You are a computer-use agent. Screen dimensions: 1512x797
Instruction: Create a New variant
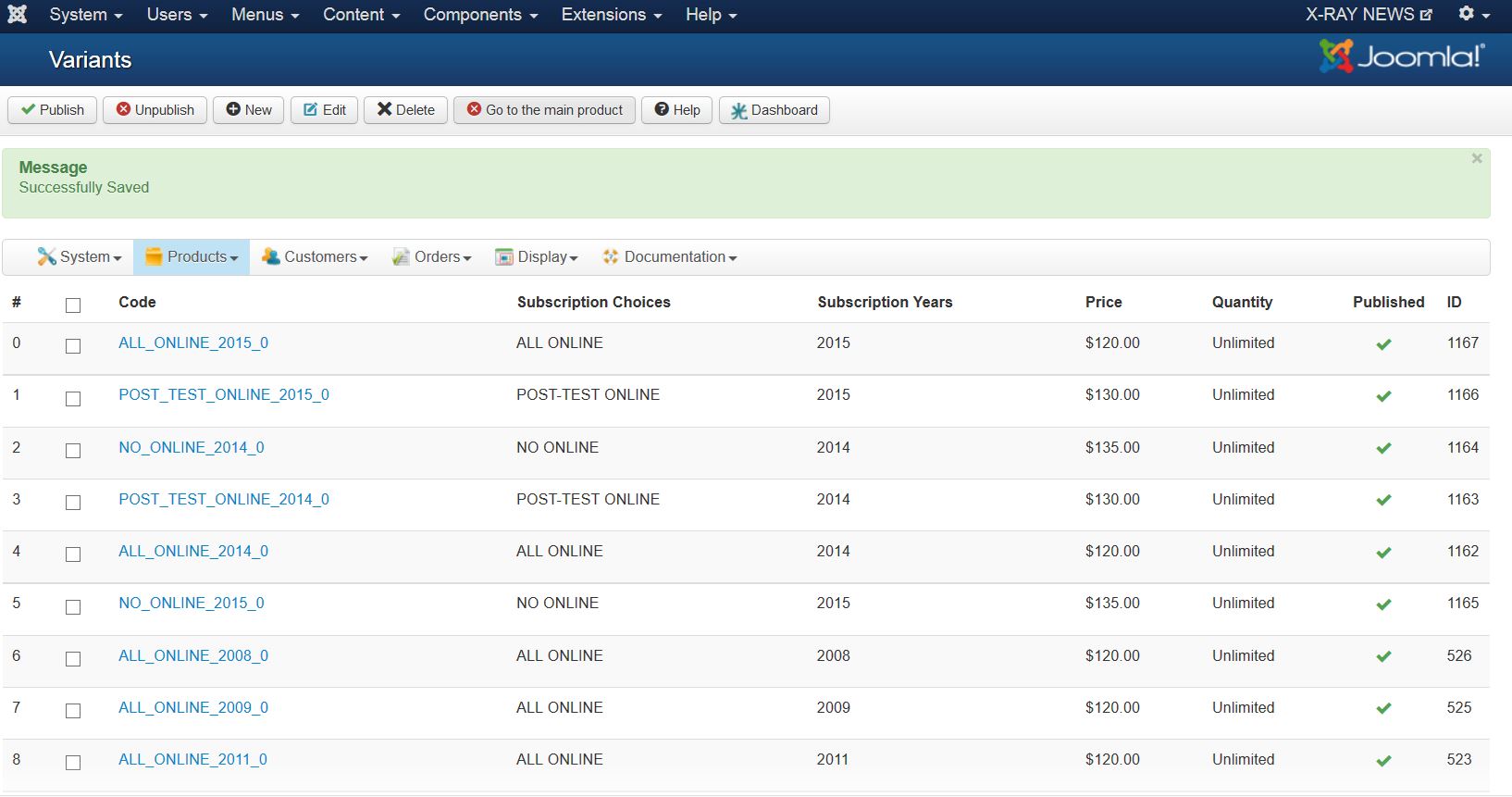click(249, 110)
